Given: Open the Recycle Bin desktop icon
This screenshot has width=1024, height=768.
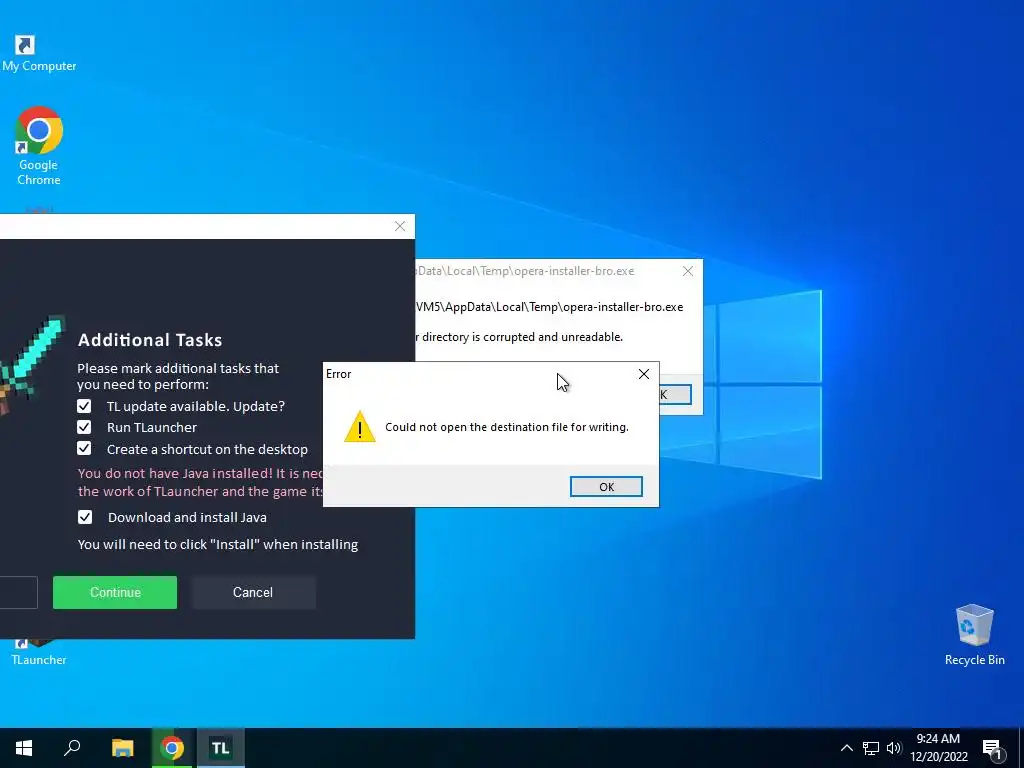Looking at the screenshot, I should (x=974, y=635).
